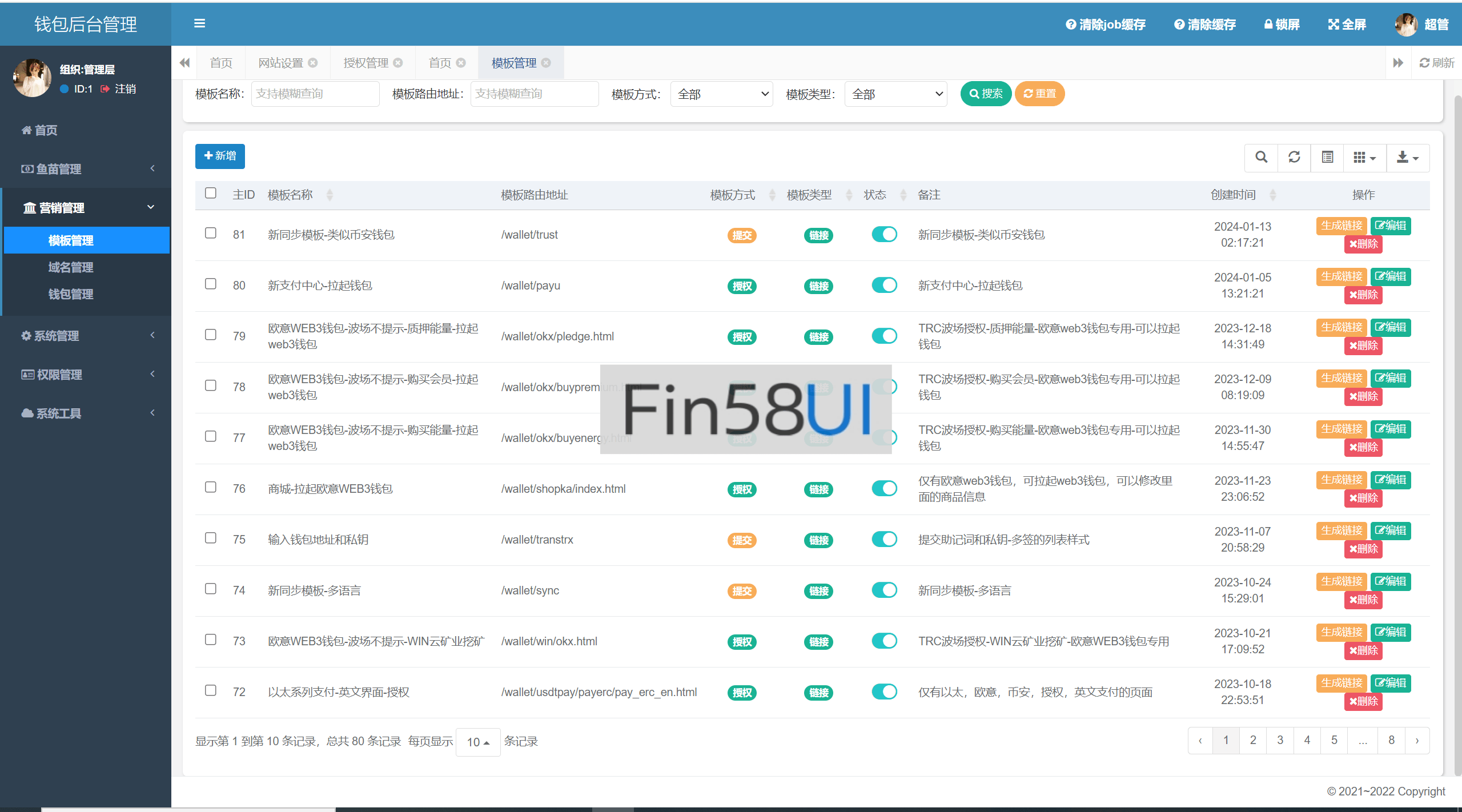Close the 网站设置 tab via X
Viewport: 1462px width, 812px height.
(x=313, y=63)
